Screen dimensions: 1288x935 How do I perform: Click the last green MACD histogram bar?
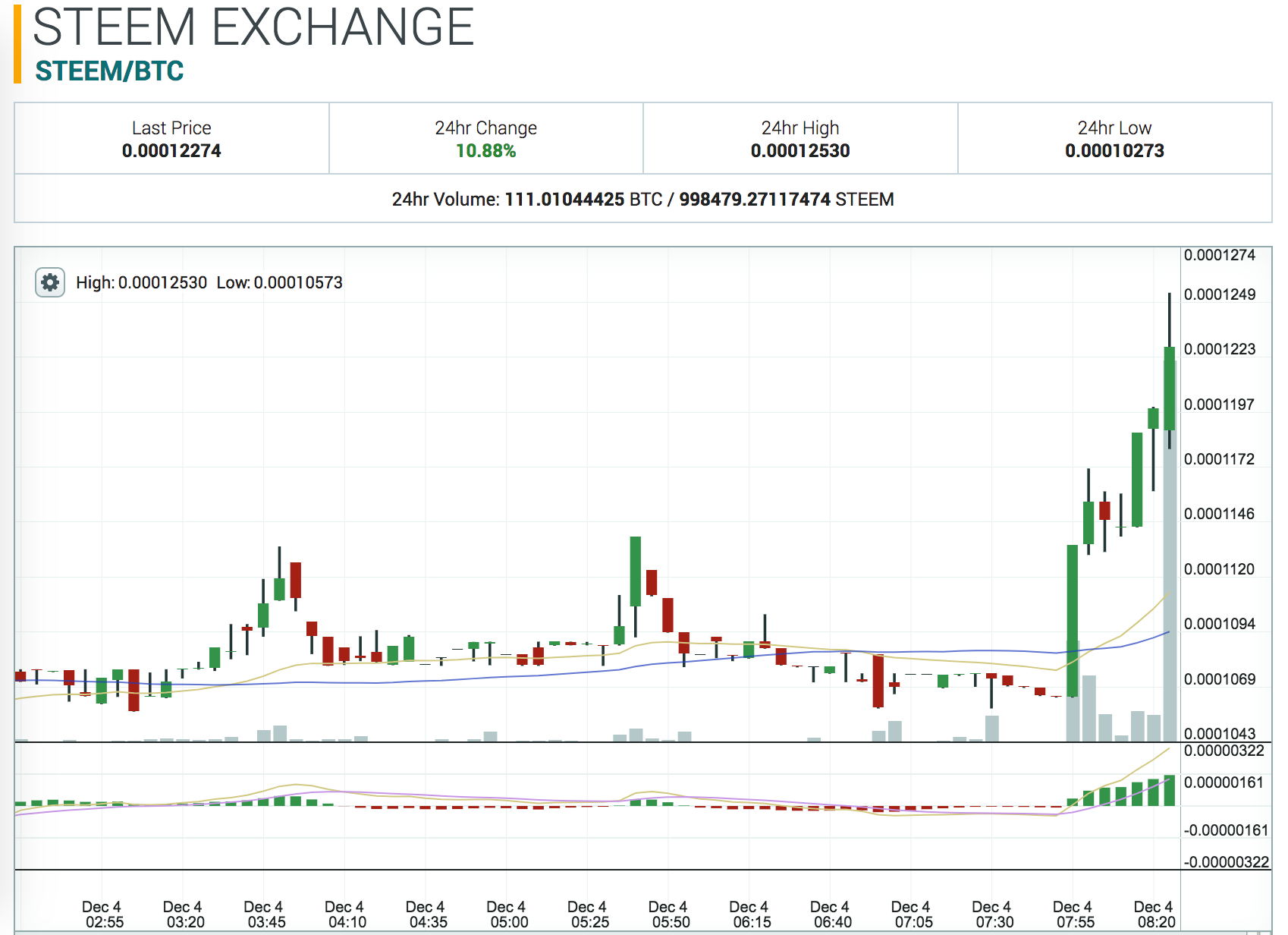point(1170,790)
